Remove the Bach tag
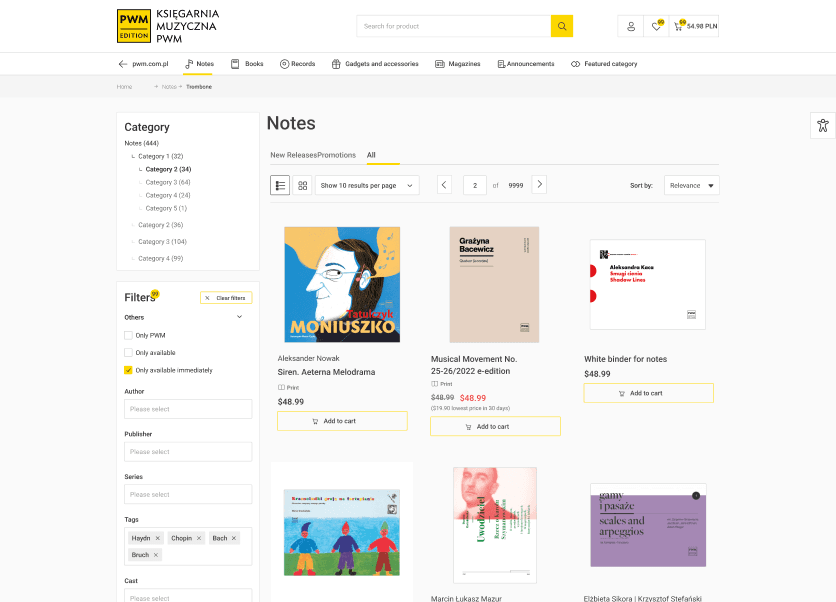The image size is (836, 602). (234, 539)
